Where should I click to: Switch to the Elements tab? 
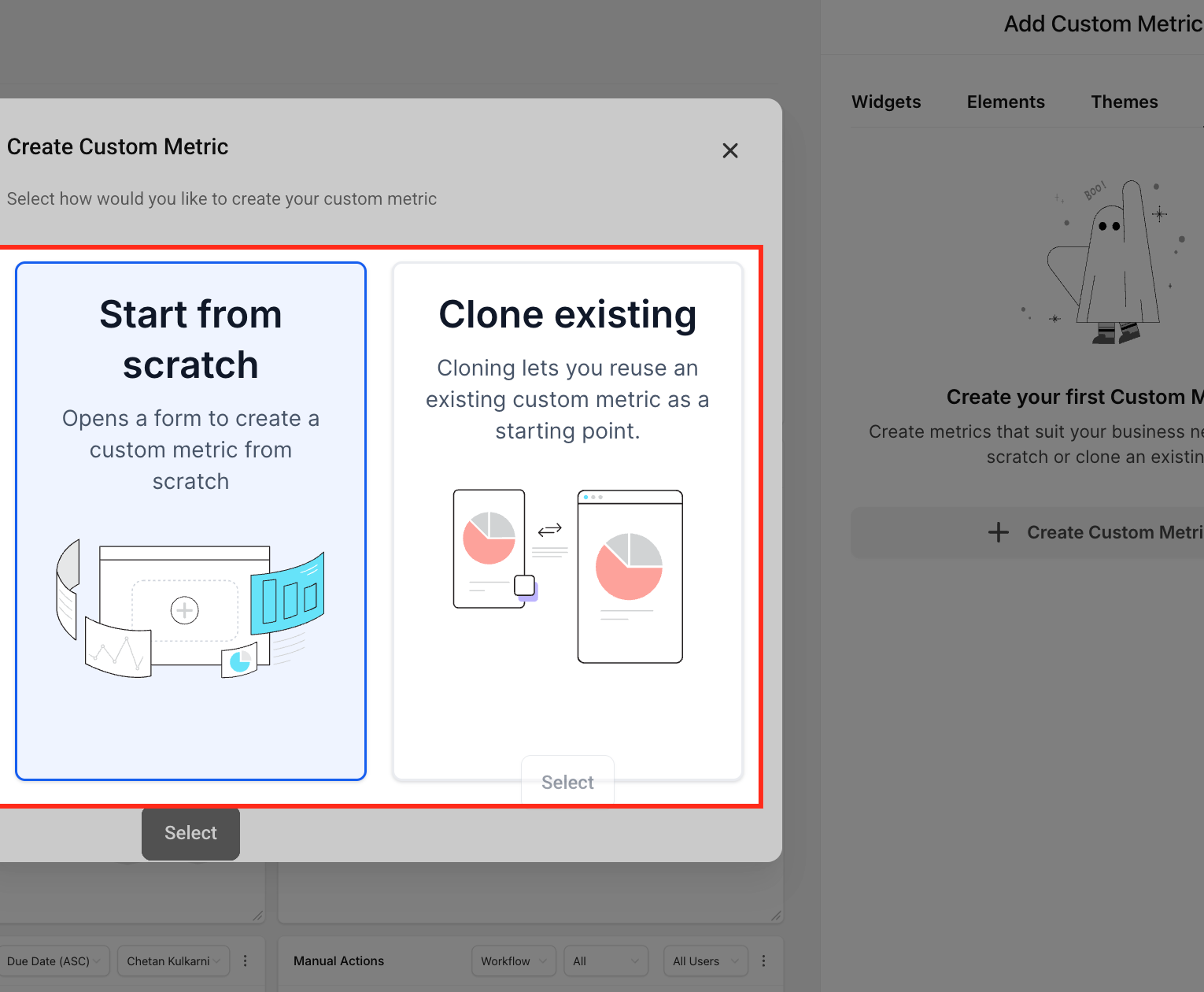(1006, 102)
